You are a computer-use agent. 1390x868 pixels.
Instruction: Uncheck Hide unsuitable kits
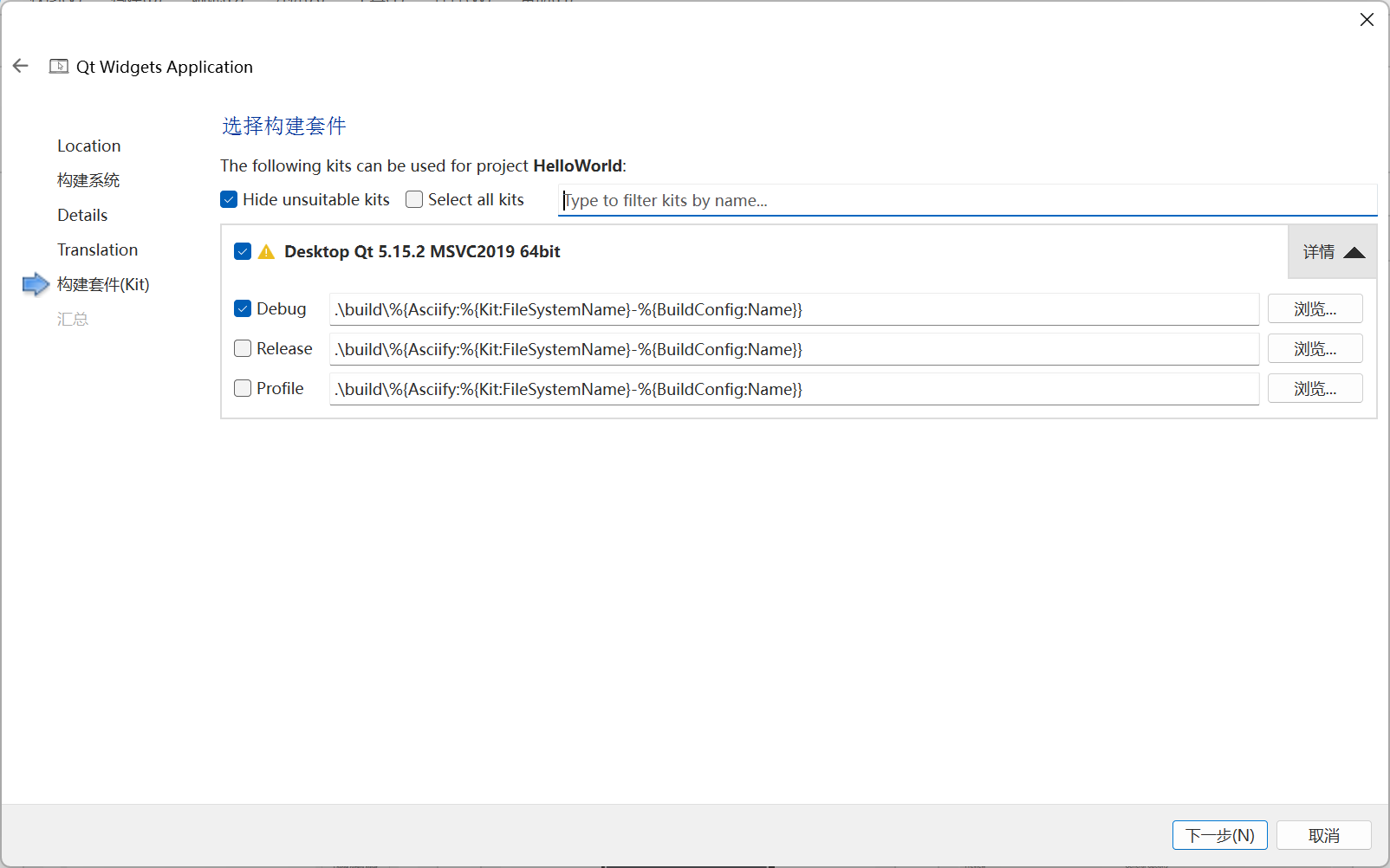[229, 199]
